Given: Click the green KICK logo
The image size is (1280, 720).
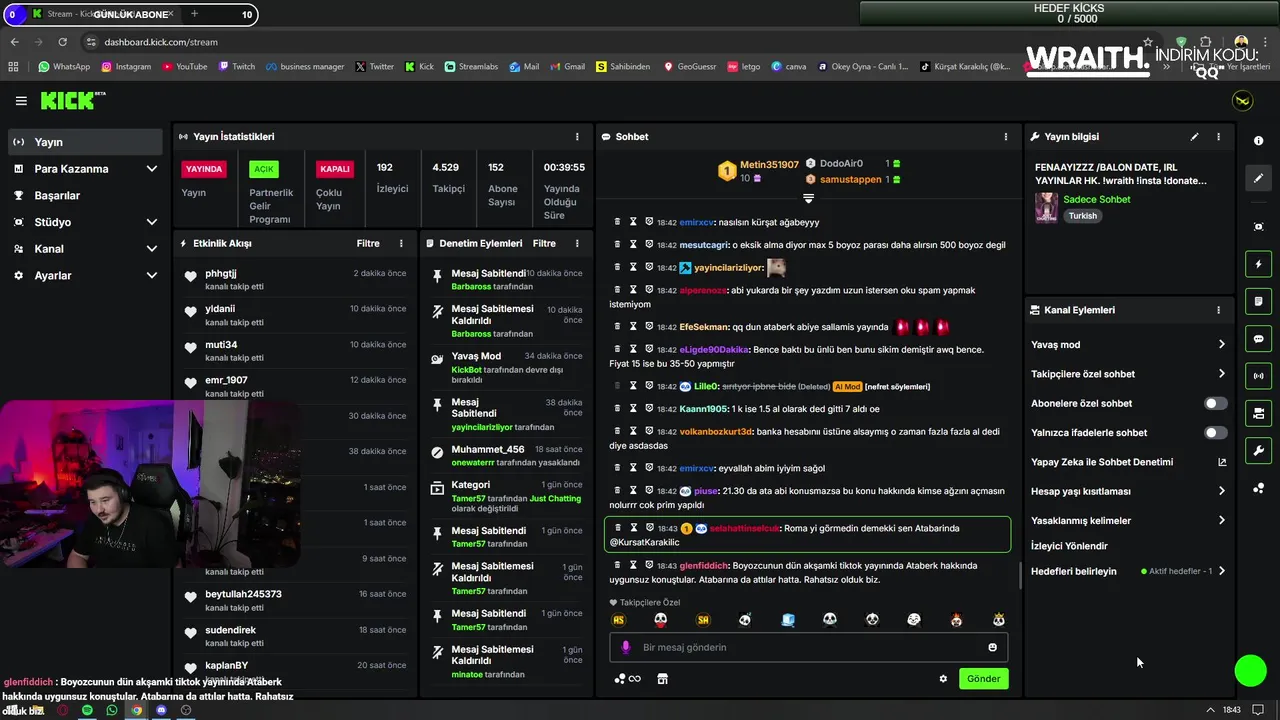Looking at the screenshot, I should pos(68,100).
